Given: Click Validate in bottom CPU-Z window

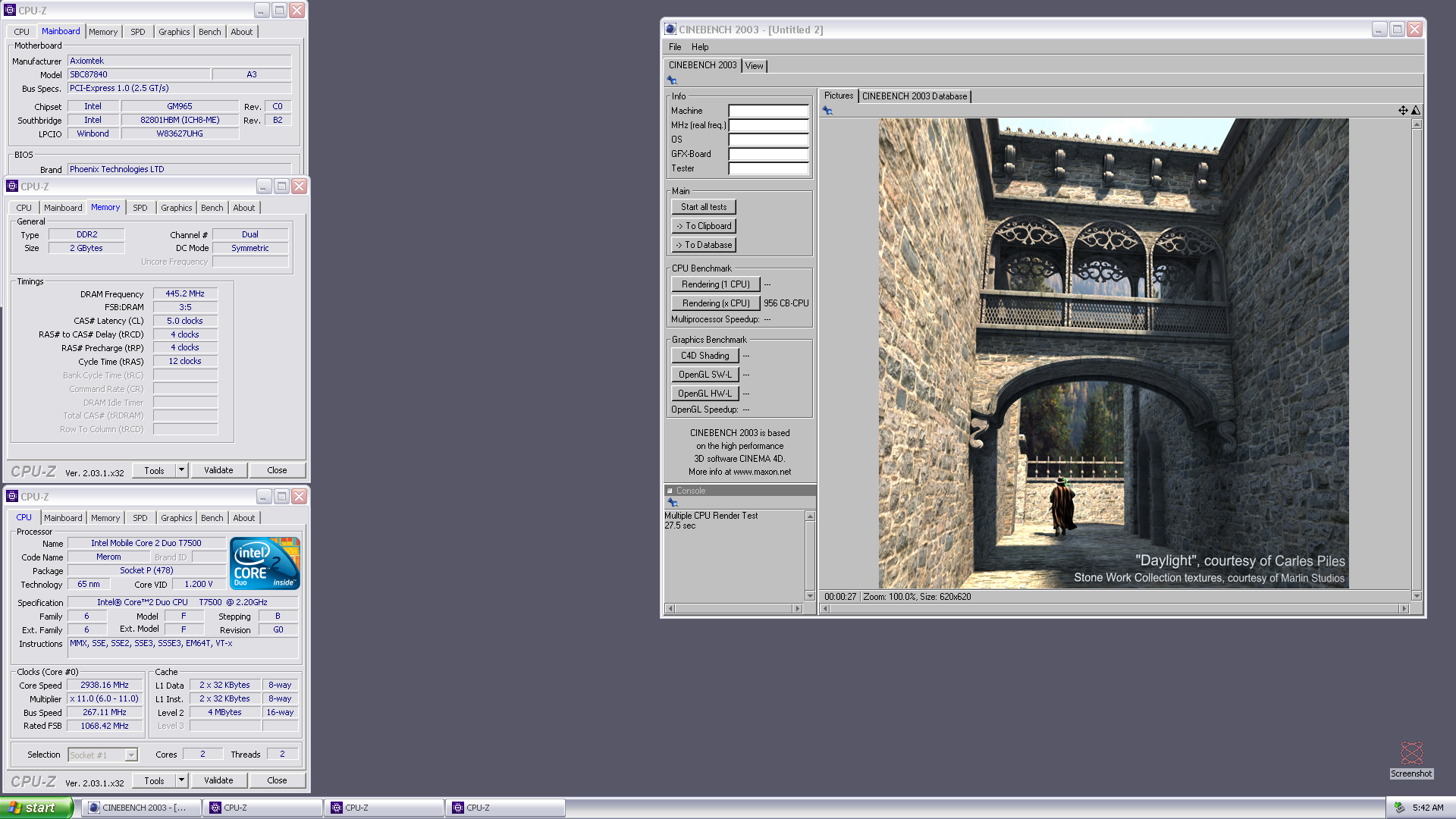Looking at the screenshot, I should (218, 780).
